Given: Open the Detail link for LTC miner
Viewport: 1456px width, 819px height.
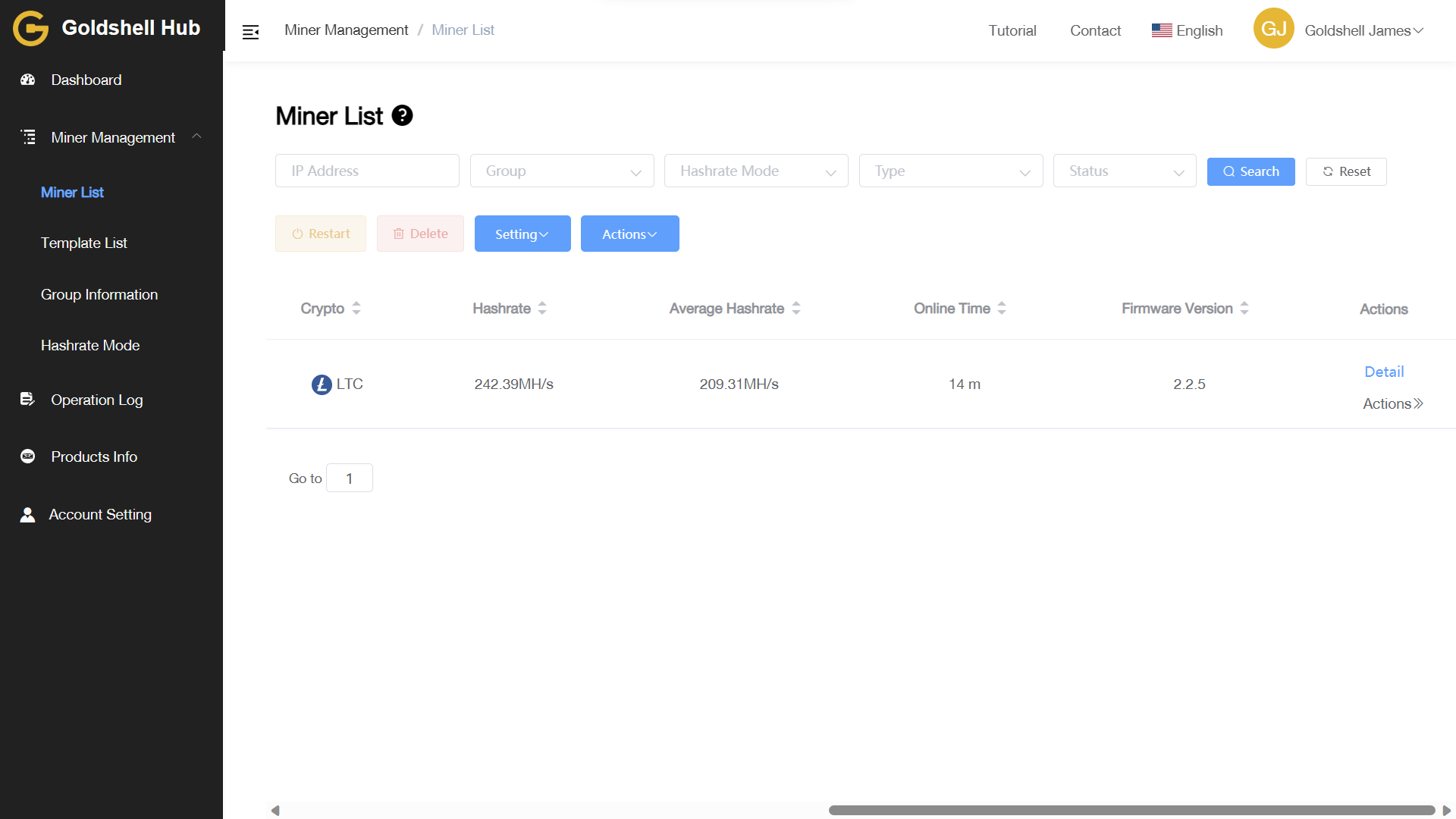Looking at the screenshot, I should (1384, 372).
